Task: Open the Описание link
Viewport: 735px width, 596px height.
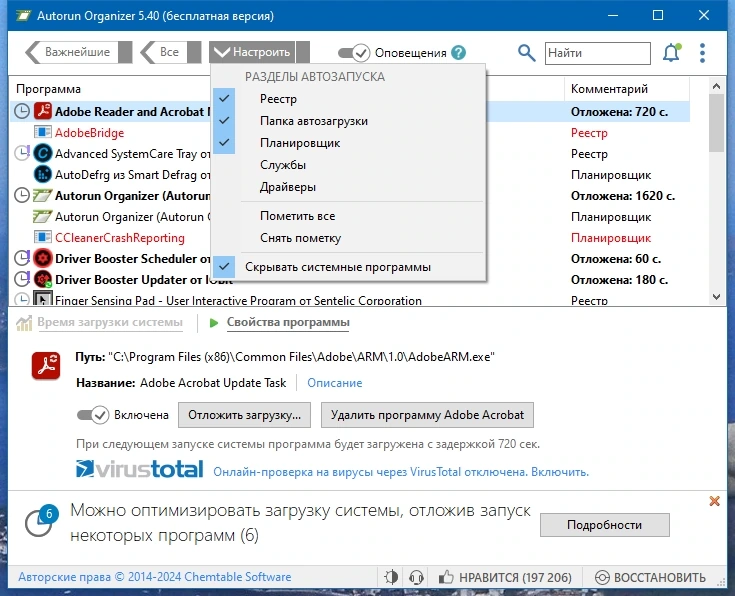Action: tap(335, 383)
